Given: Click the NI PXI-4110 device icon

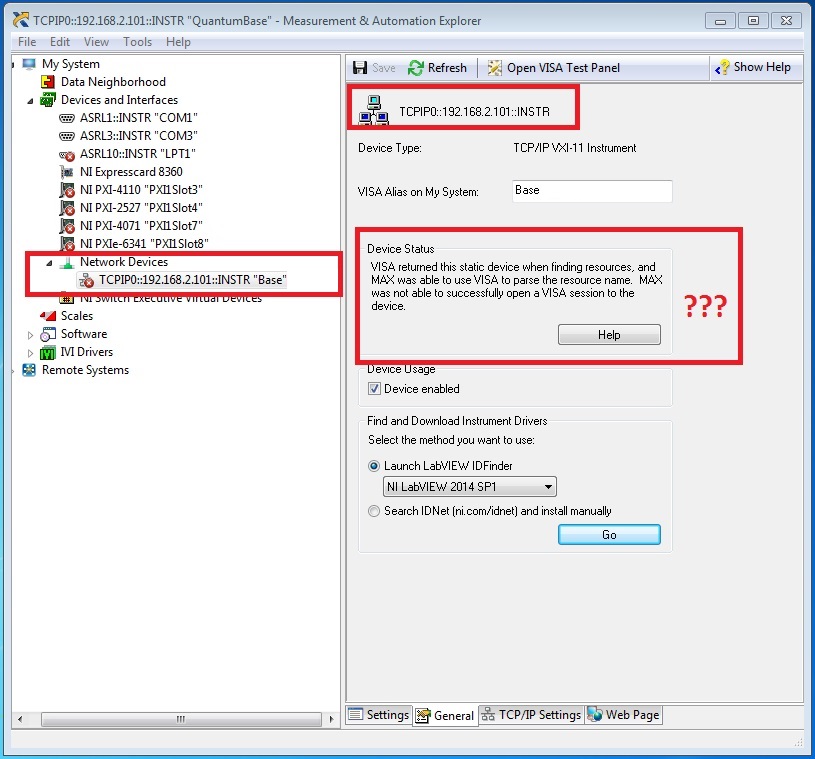Looking at the screenshot, I should 67,190.
